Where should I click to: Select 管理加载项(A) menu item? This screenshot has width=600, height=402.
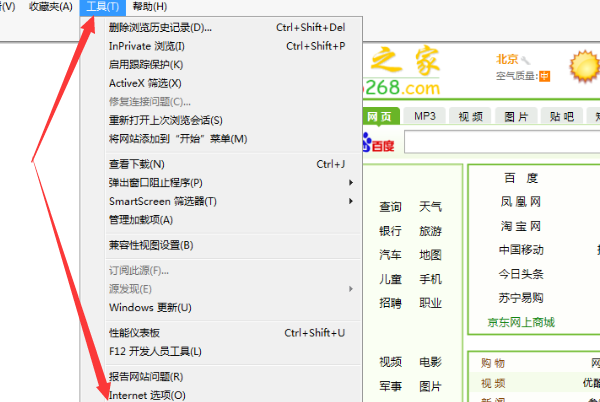(234, 220)
